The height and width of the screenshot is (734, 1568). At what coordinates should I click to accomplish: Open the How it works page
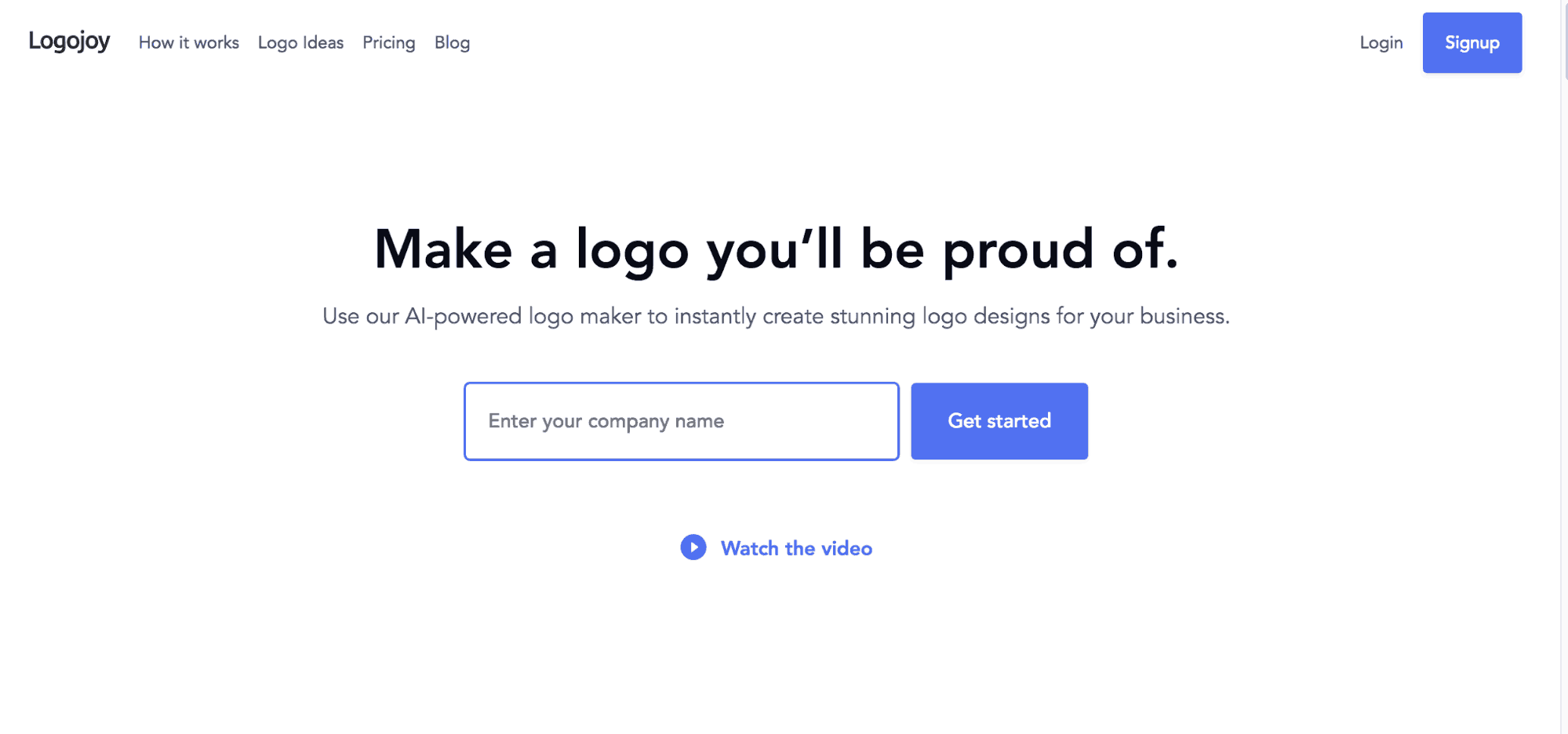(x=188, y=42)
